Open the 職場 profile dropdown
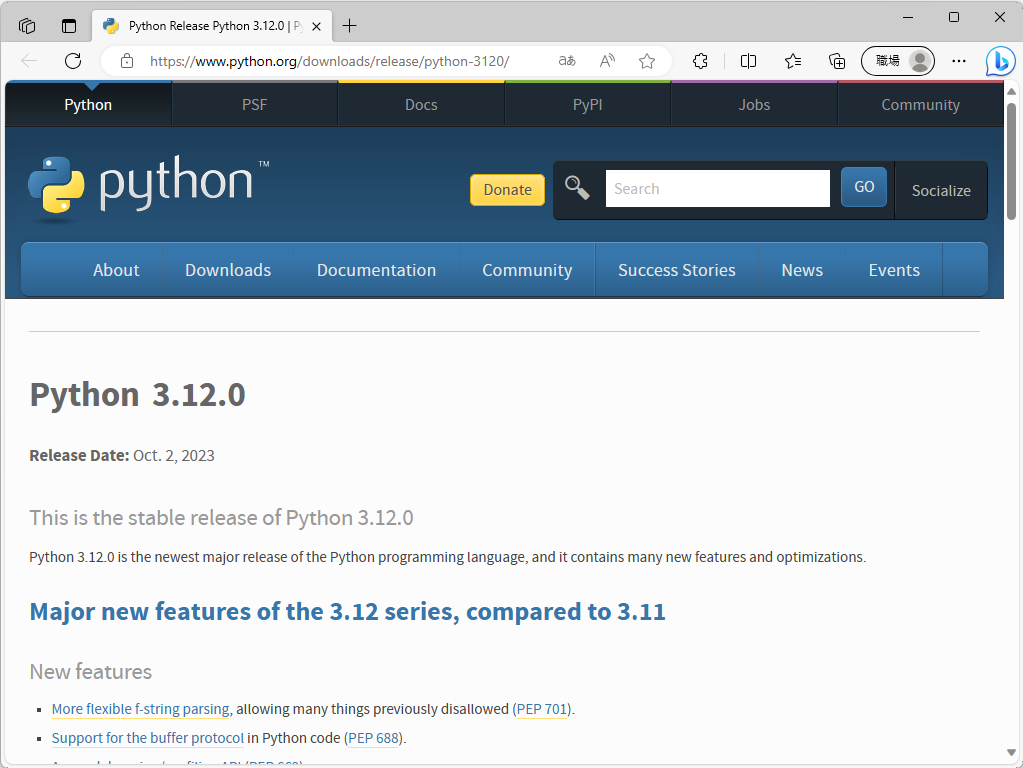The width and height of the screenshot is (1023, 768). click(897, 60)
